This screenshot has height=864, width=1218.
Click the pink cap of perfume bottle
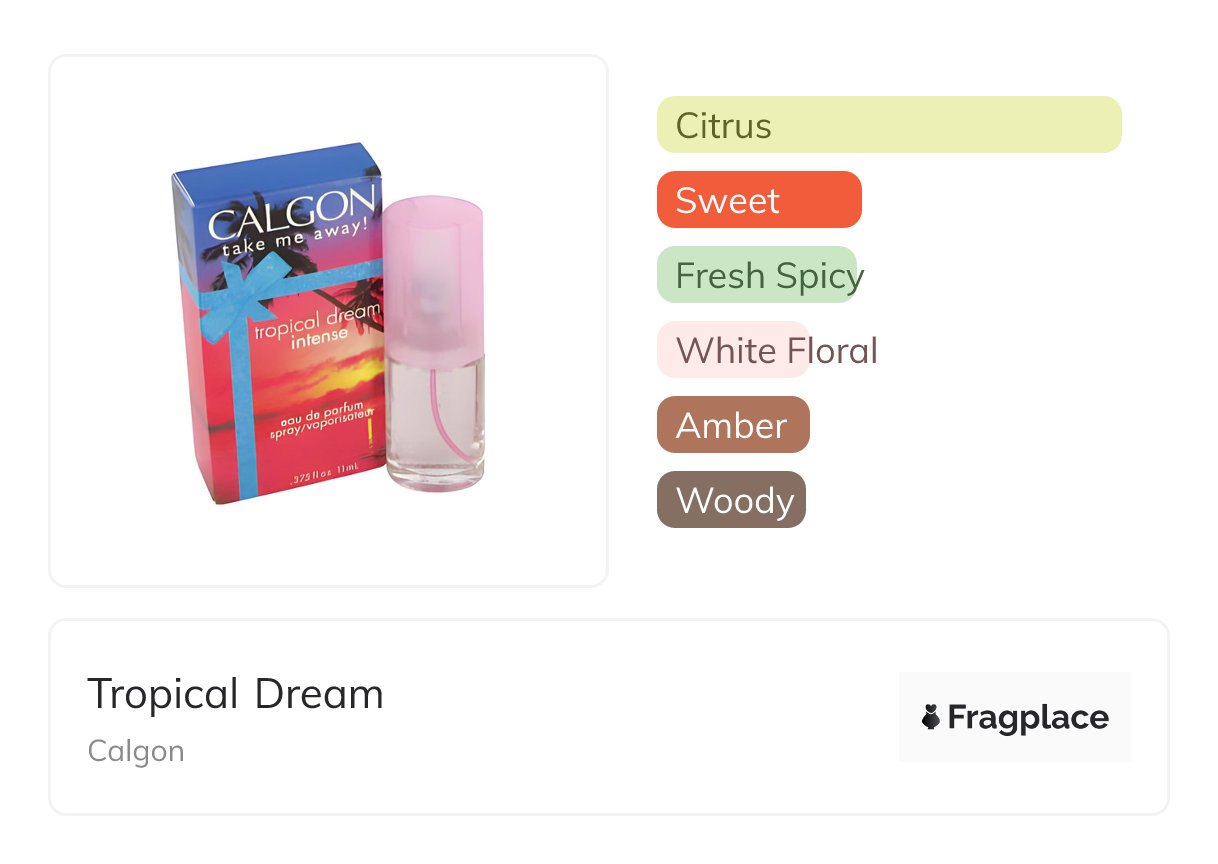point(433,270)
